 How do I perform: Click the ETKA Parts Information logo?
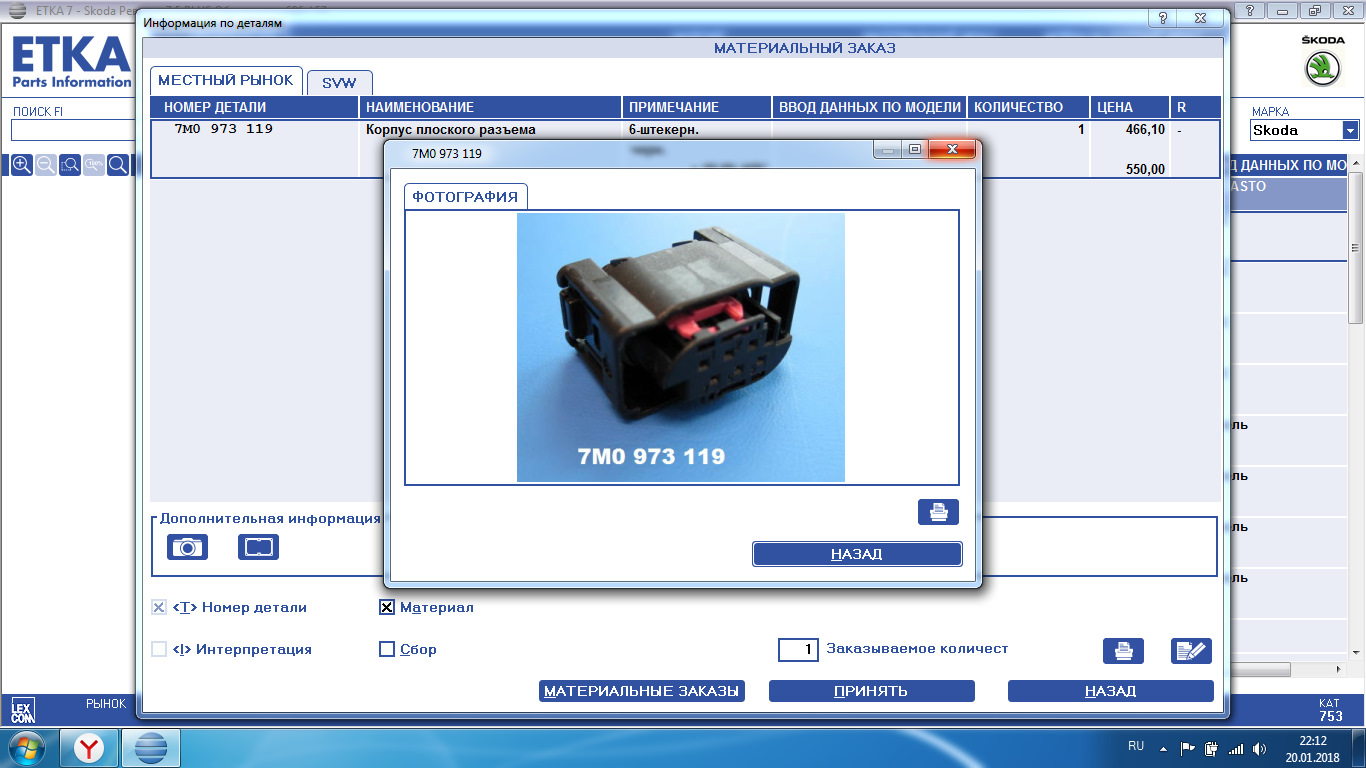(x=71, y=62)
